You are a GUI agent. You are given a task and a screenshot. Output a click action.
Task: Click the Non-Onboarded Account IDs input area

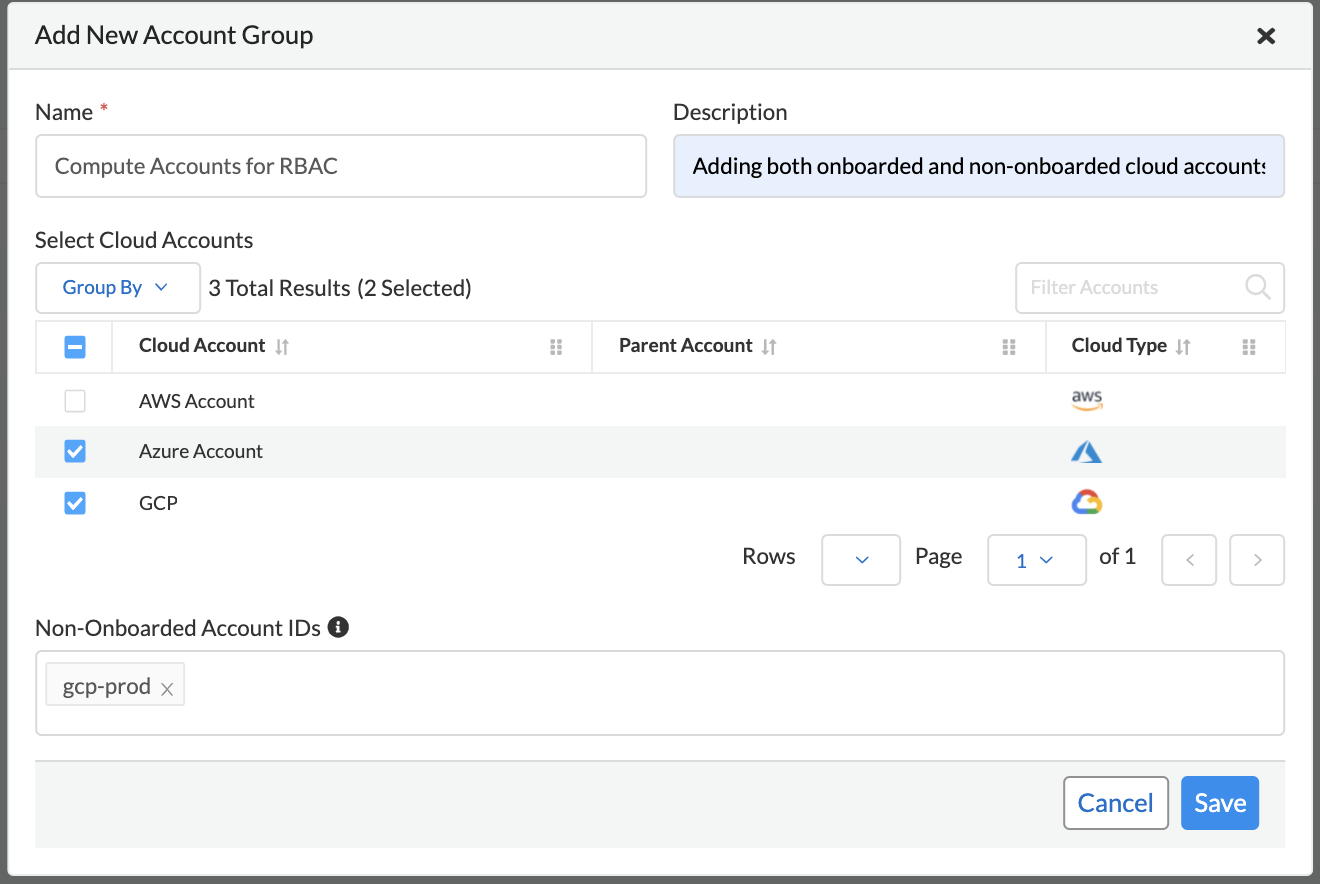[x=660, y=693]
